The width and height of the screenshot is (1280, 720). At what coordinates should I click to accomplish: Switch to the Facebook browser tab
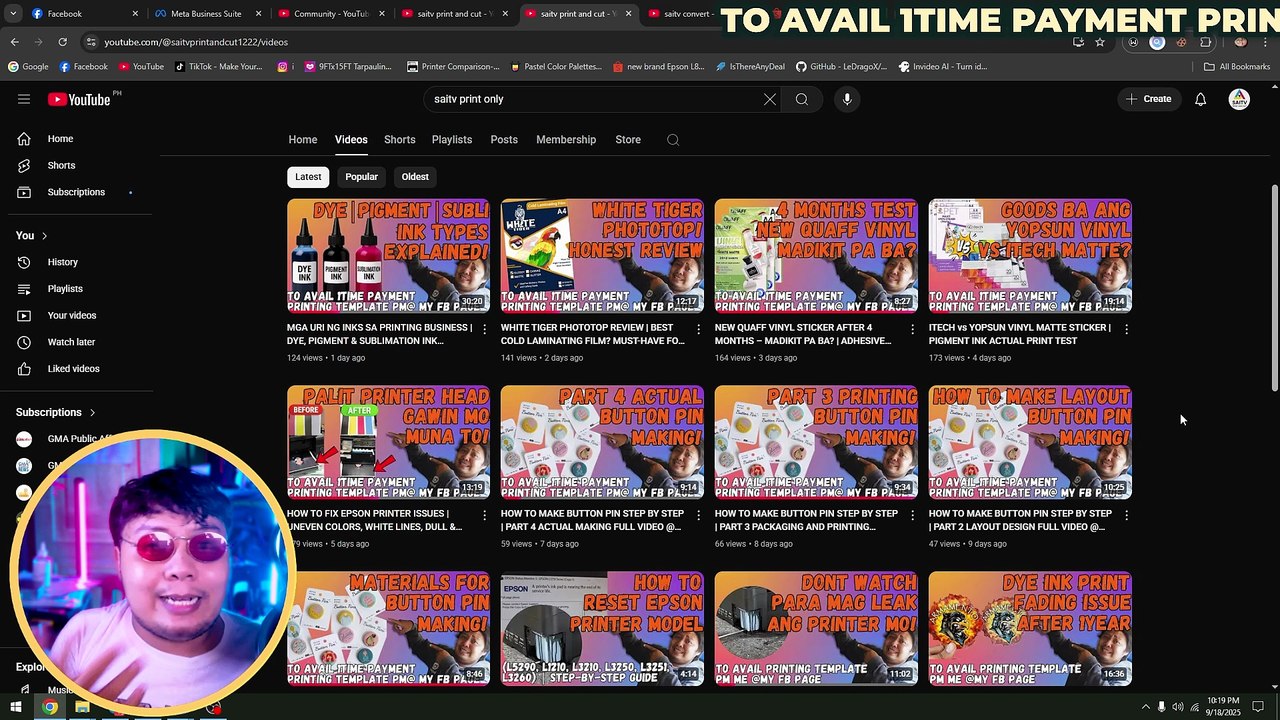click(x=83, y=14)
